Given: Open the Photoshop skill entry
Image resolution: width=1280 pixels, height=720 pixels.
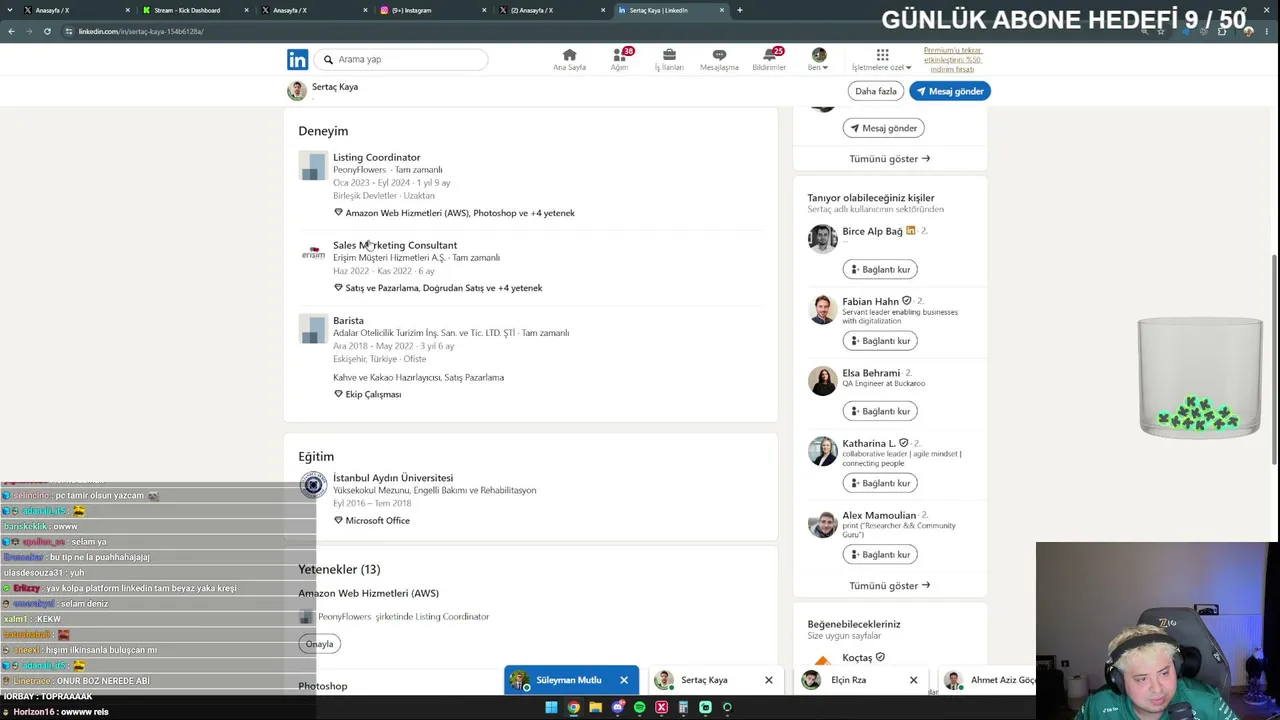Looking at the screenshot, I should (322, 686).
